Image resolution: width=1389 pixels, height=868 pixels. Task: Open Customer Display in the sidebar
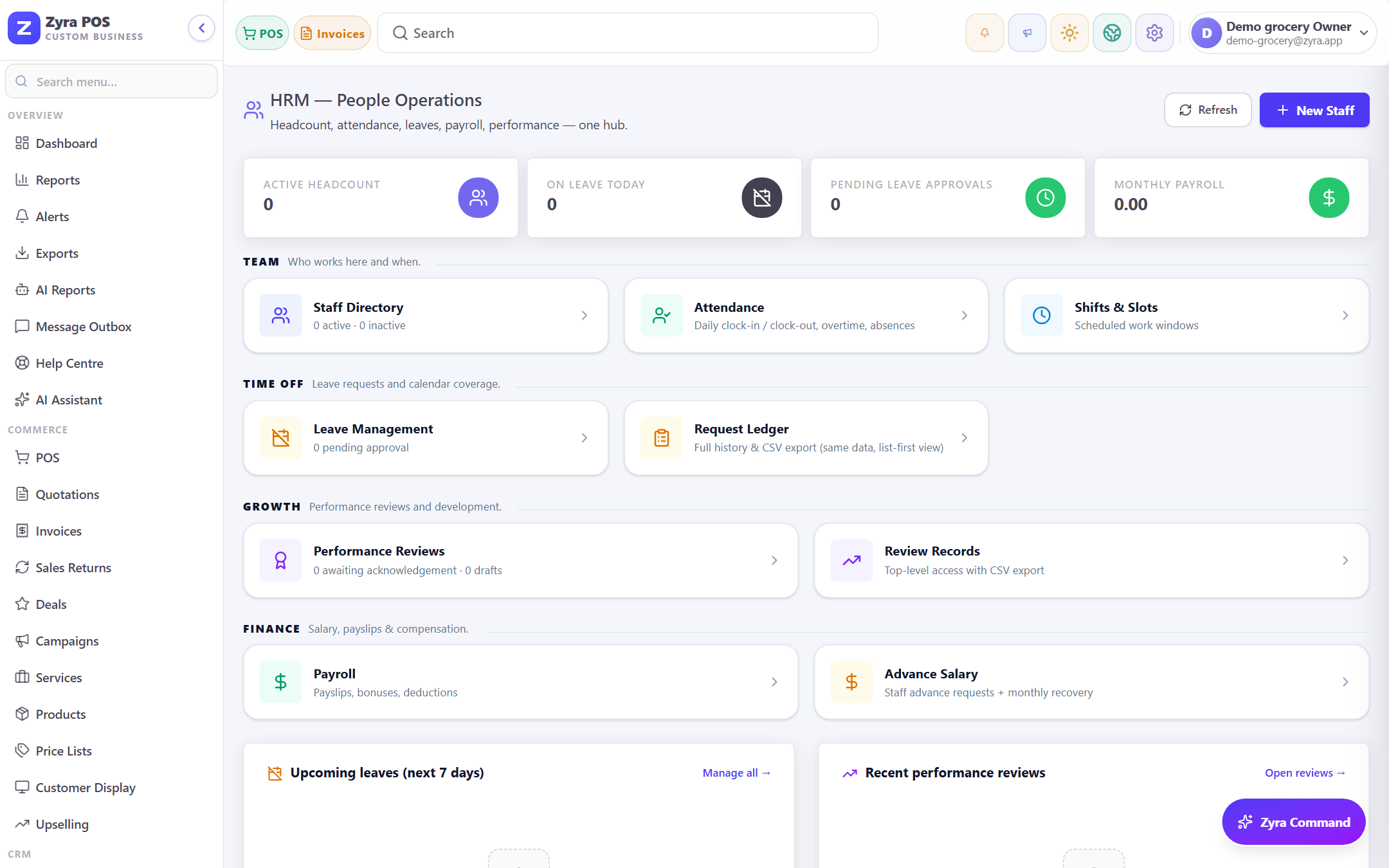[x=111, y=788]
